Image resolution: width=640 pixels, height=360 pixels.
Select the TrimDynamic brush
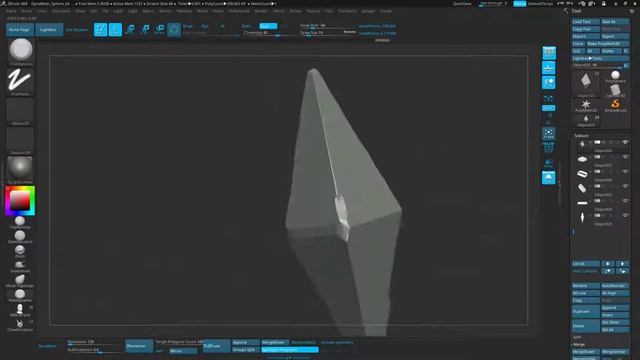(x=20, y=296)
